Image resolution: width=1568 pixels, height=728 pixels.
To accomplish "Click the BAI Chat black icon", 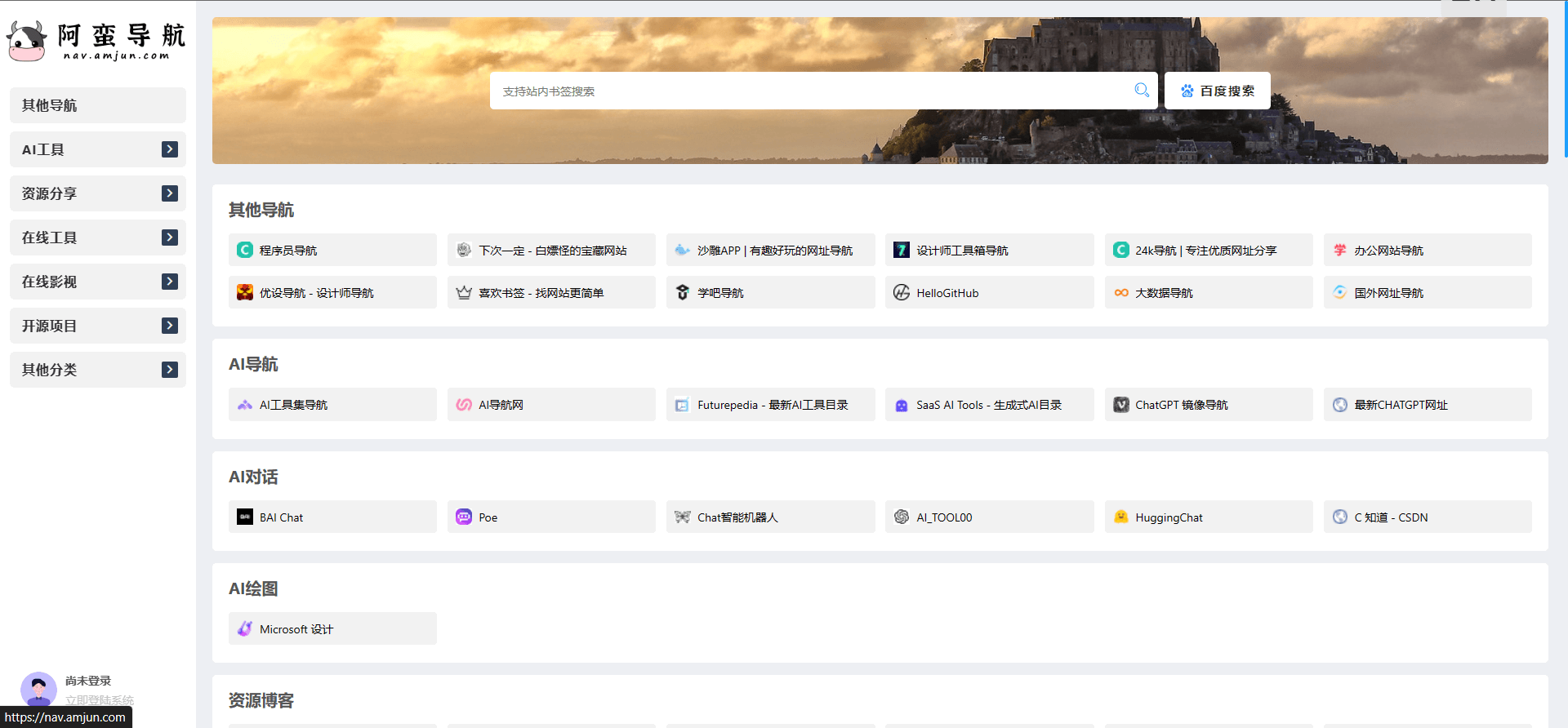I will 245,517.
